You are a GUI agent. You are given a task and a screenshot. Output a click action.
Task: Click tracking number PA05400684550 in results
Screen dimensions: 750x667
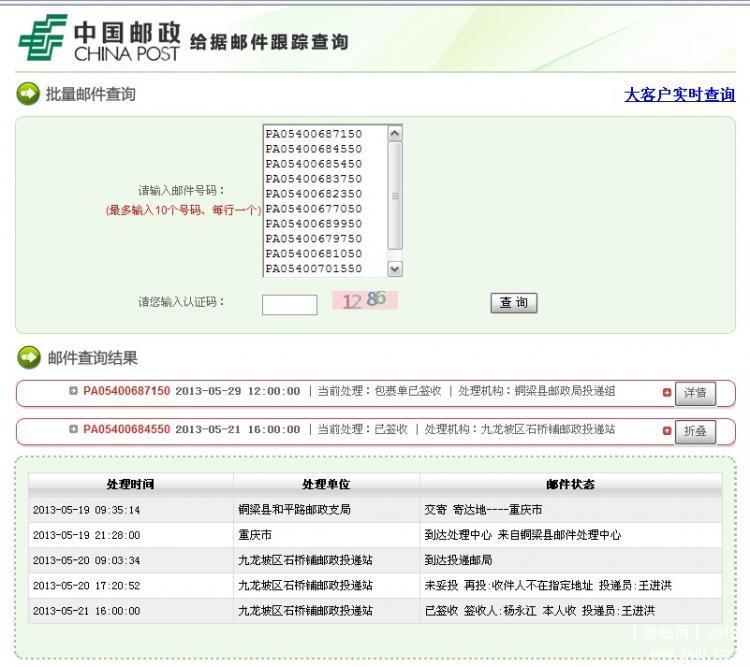click(127, 429)
